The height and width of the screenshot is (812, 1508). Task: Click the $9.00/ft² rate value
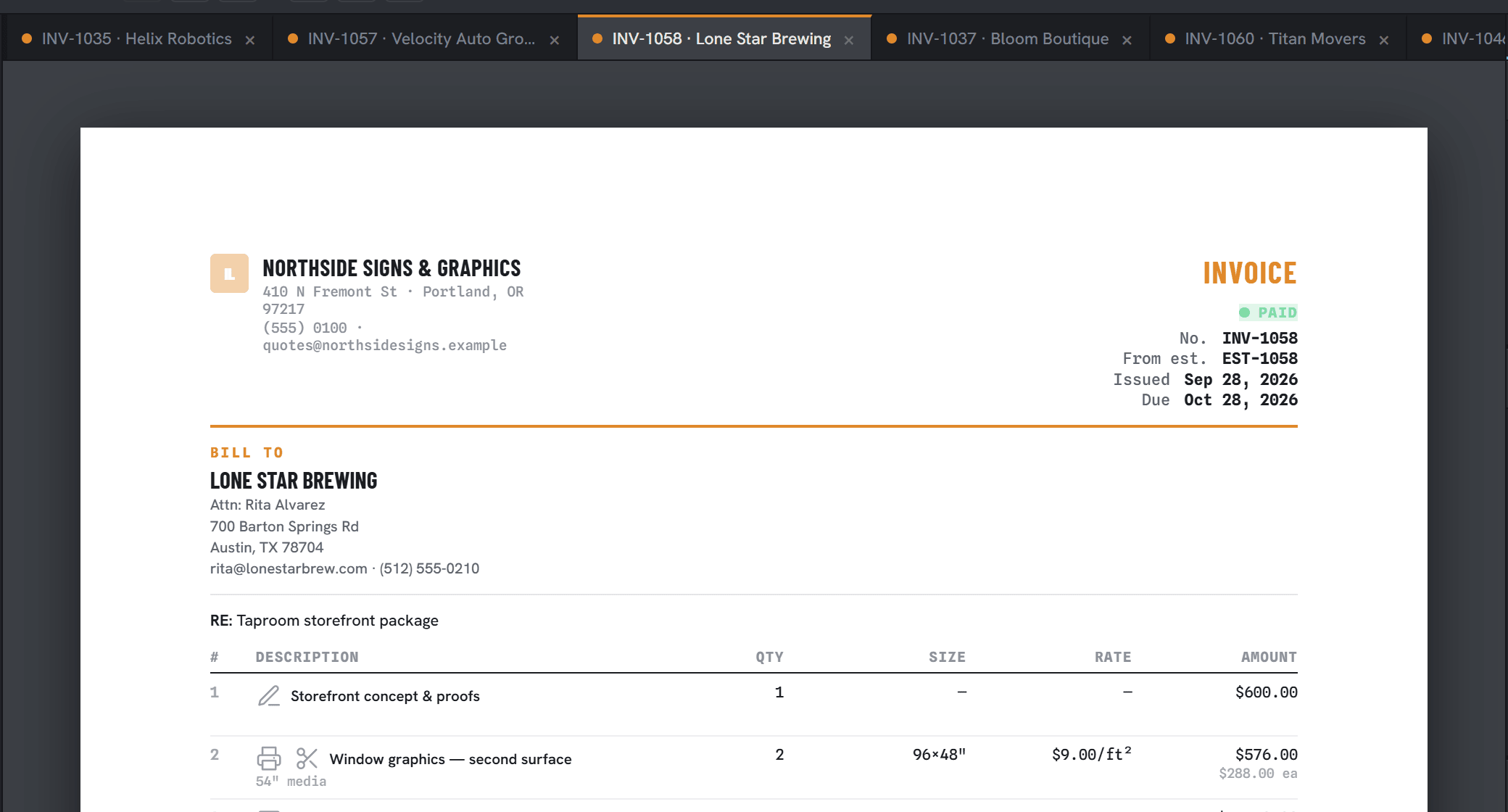[x=1092, y=755]
